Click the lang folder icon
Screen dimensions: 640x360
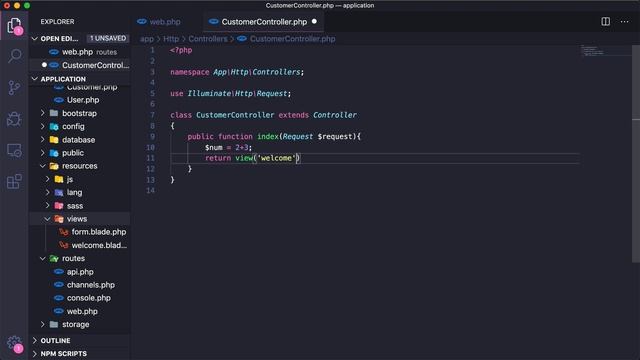59,192
